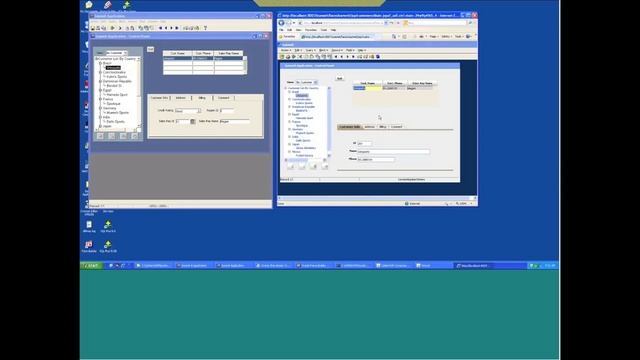
Task: Click the pencil-like desktop icon at top of screen
Action: coord(108,5)
